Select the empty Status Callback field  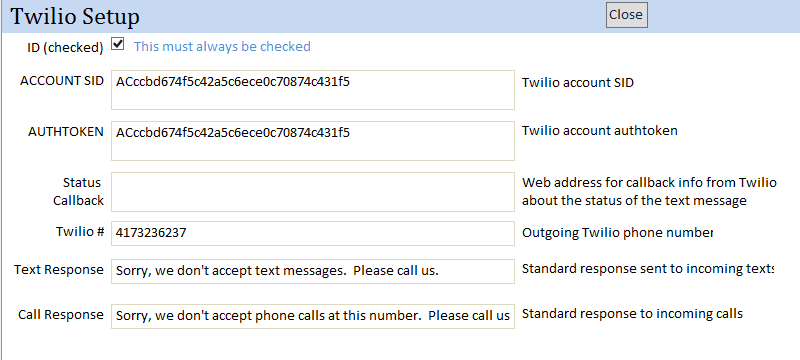pos(313,192)
